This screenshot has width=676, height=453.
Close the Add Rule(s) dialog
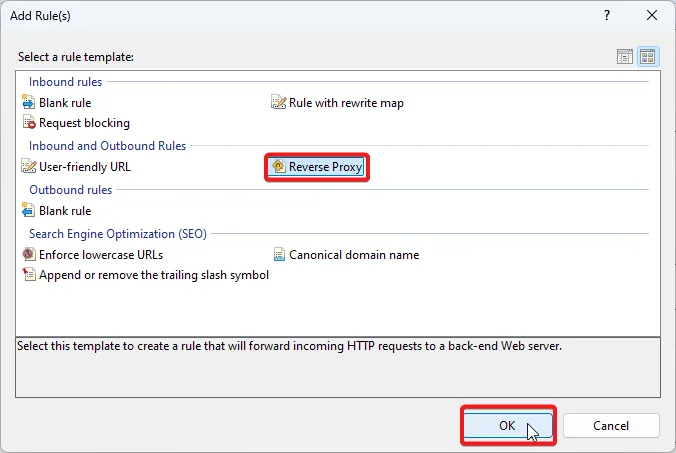(x=652, y=17)
